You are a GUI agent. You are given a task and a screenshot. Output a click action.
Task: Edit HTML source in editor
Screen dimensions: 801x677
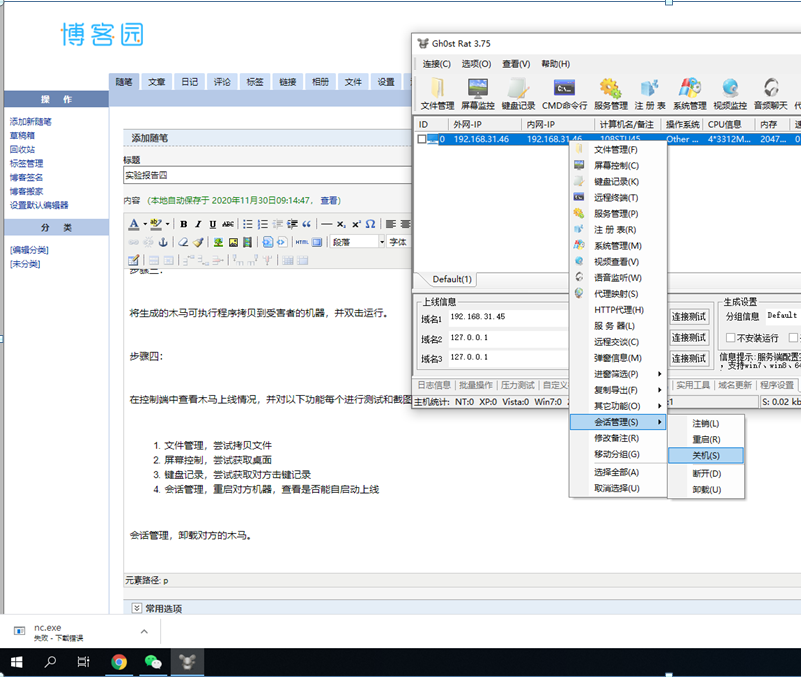[302, 242]
